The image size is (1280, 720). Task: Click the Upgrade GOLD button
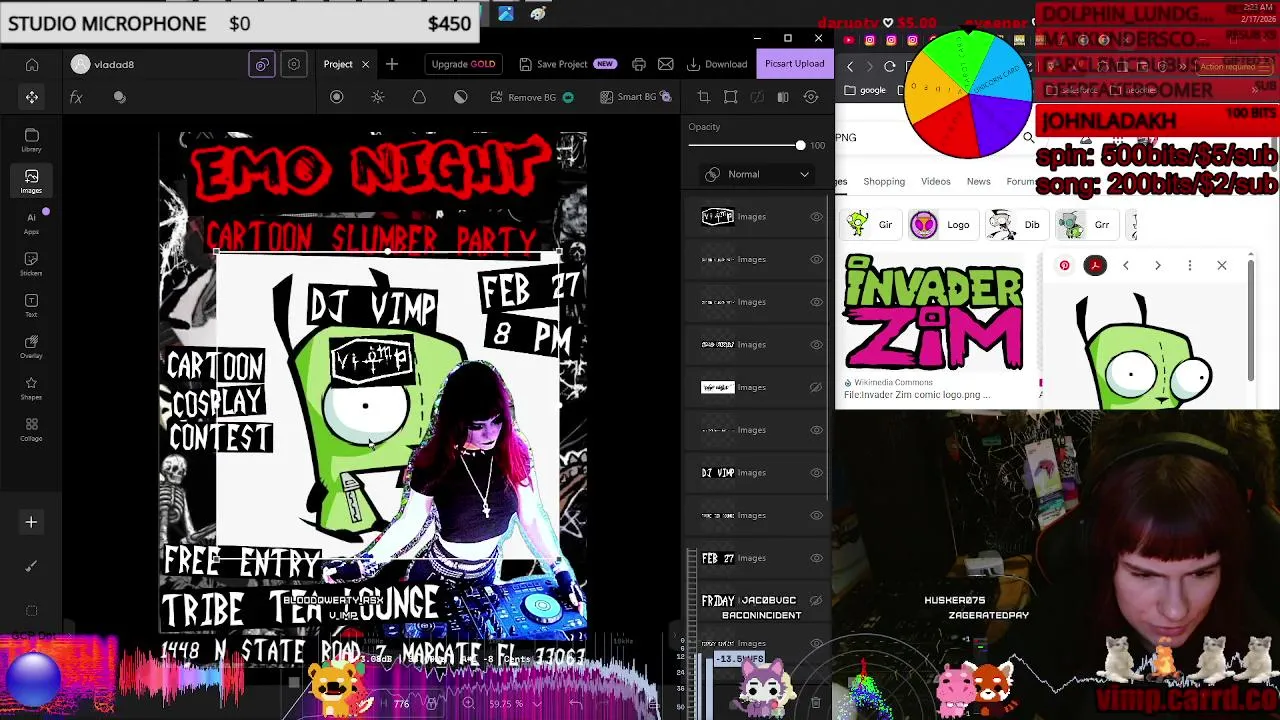click(463, 64)
